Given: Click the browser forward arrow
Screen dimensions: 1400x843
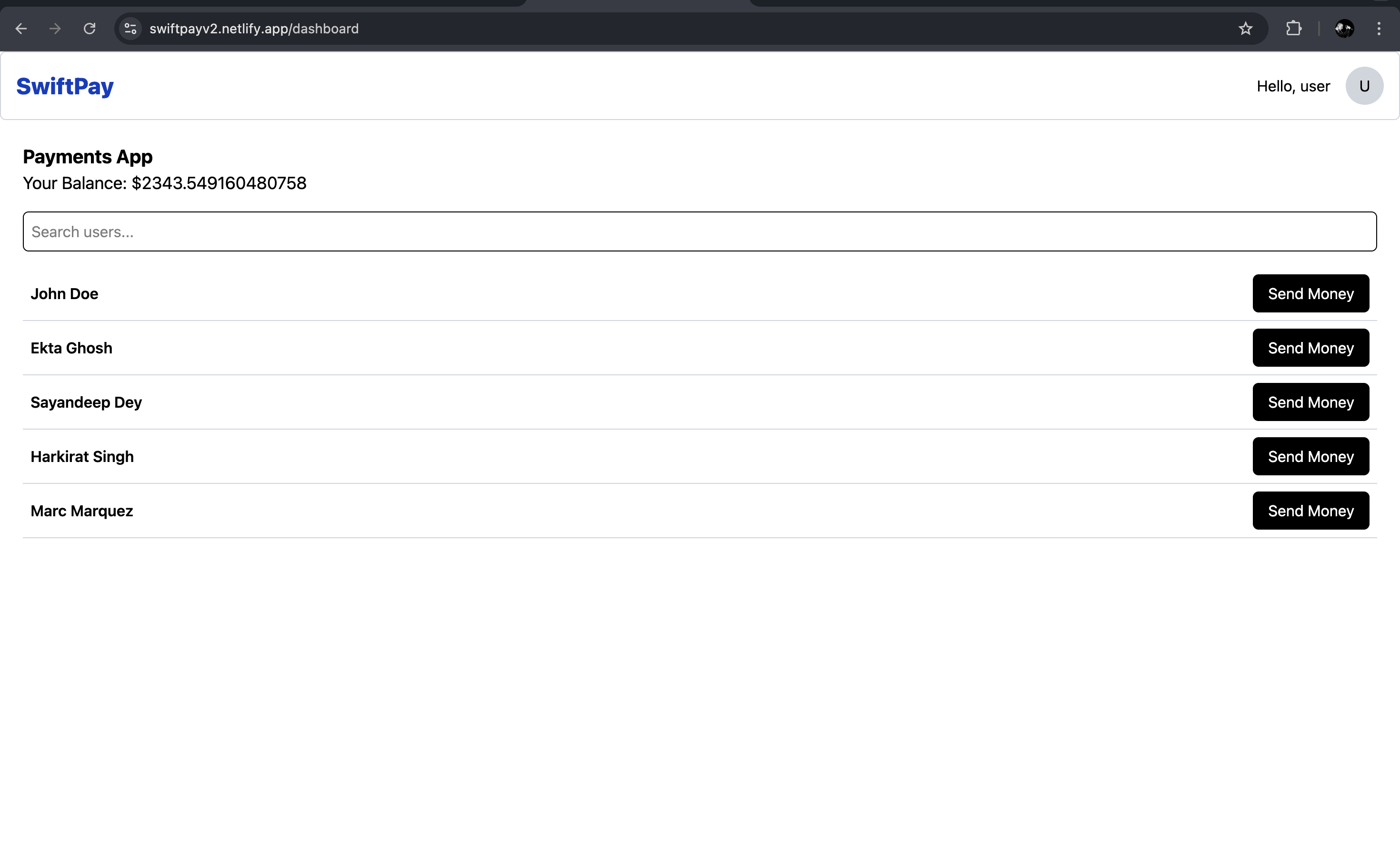Looking at the screenshot, I should point(55,29).
